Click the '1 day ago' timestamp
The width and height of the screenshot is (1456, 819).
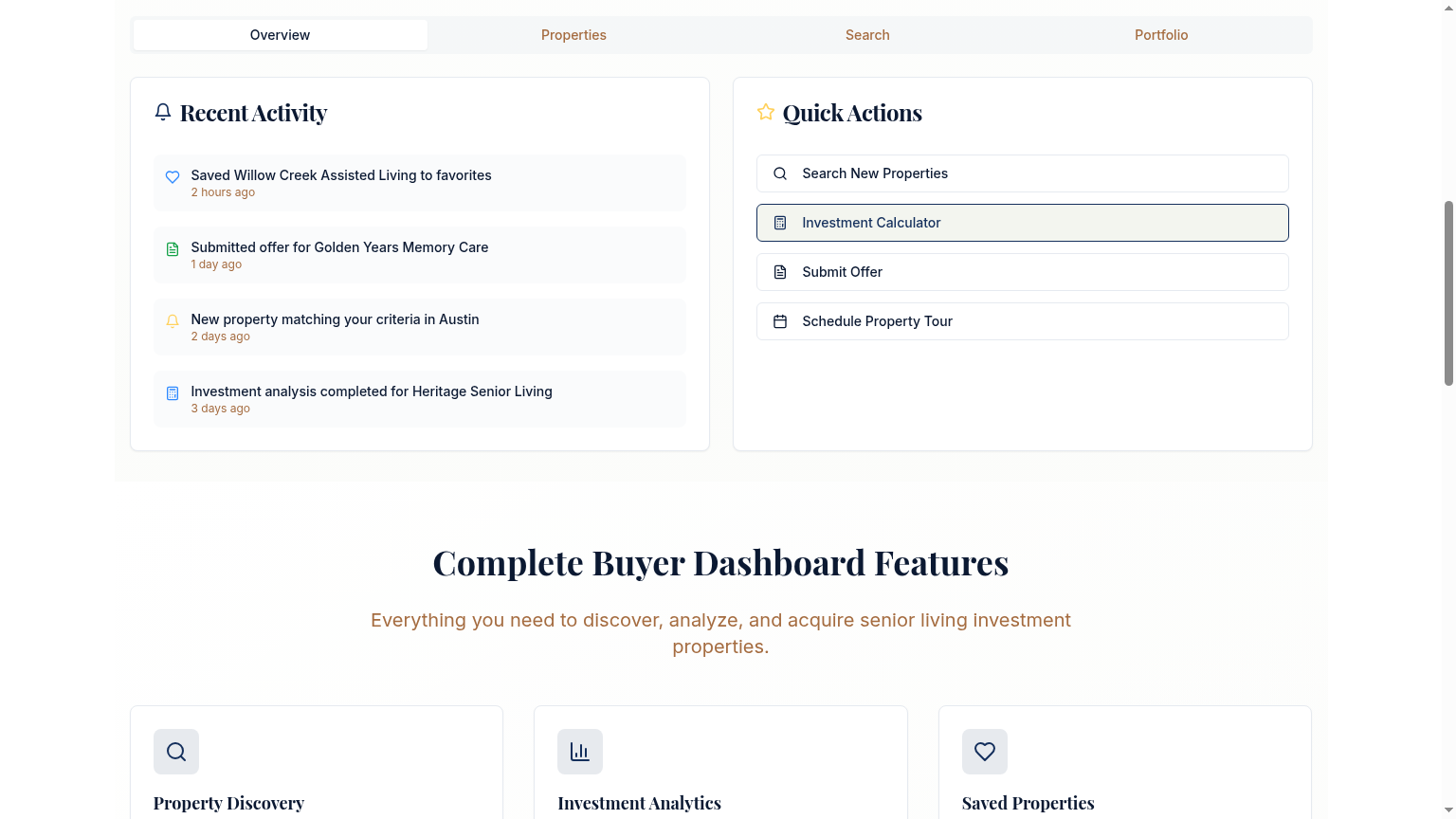pos(216,264)
